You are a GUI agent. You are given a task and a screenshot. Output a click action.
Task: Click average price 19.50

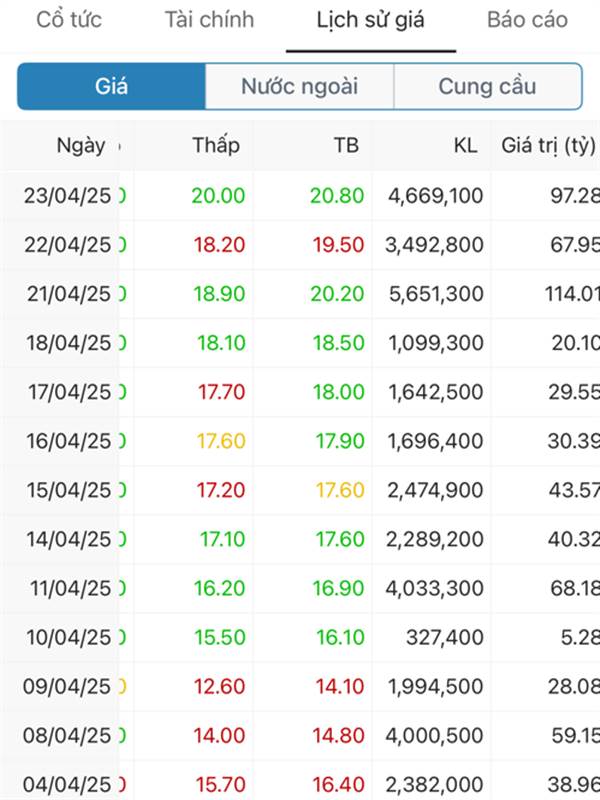click(338, 245)
